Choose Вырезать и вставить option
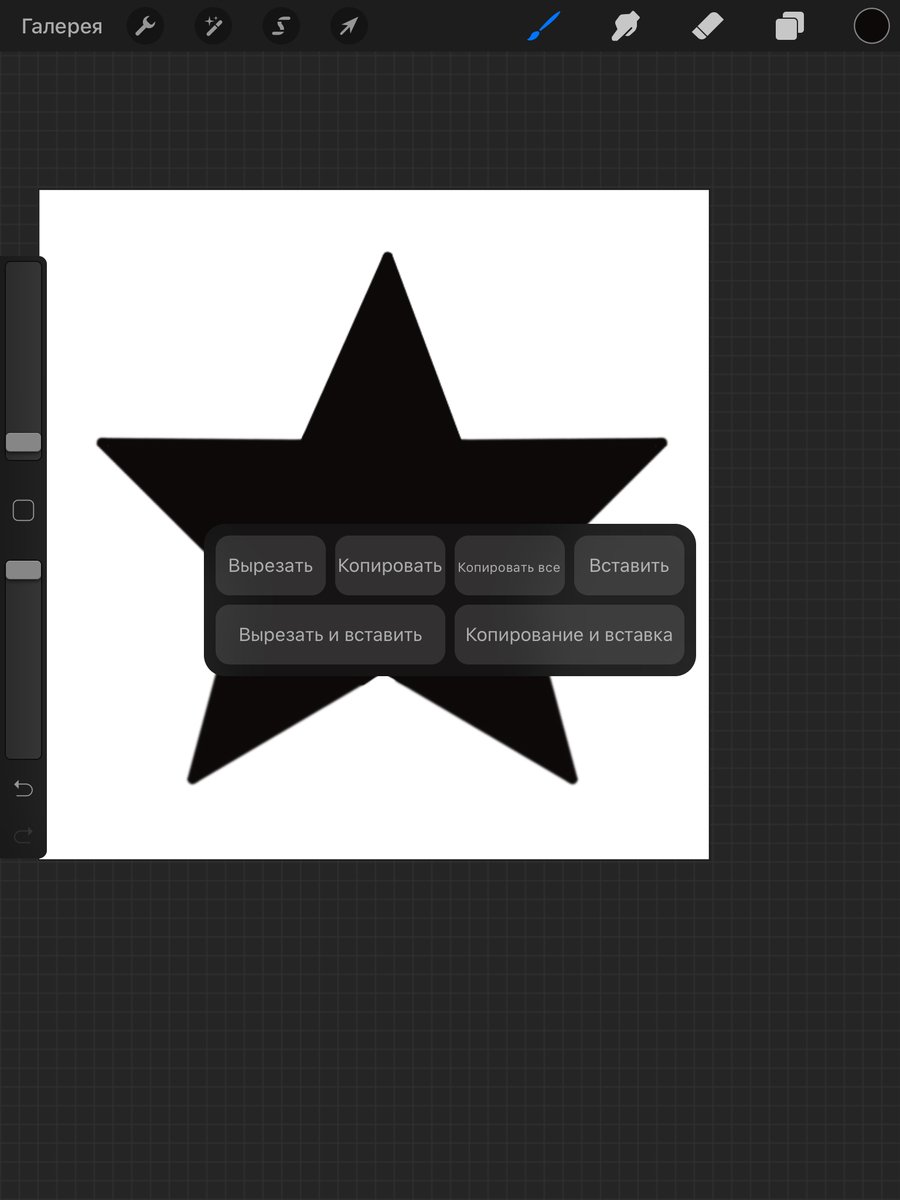The height and width of the screenshot is (1200, 900). (x=330, y=635)
